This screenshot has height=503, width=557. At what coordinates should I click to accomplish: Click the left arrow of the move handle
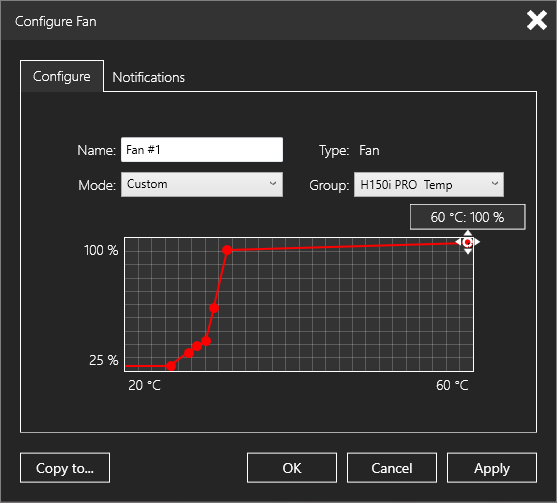(x=458, y=242)
